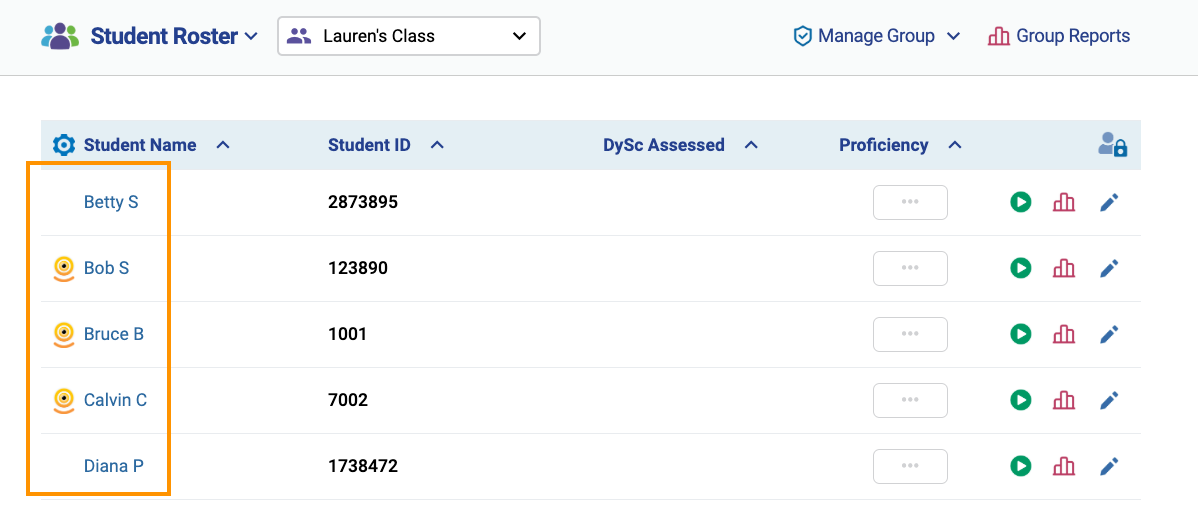Open the bar chart report for Bob S
This screenshot has height=527, width=1198.
coord(1064,268)
